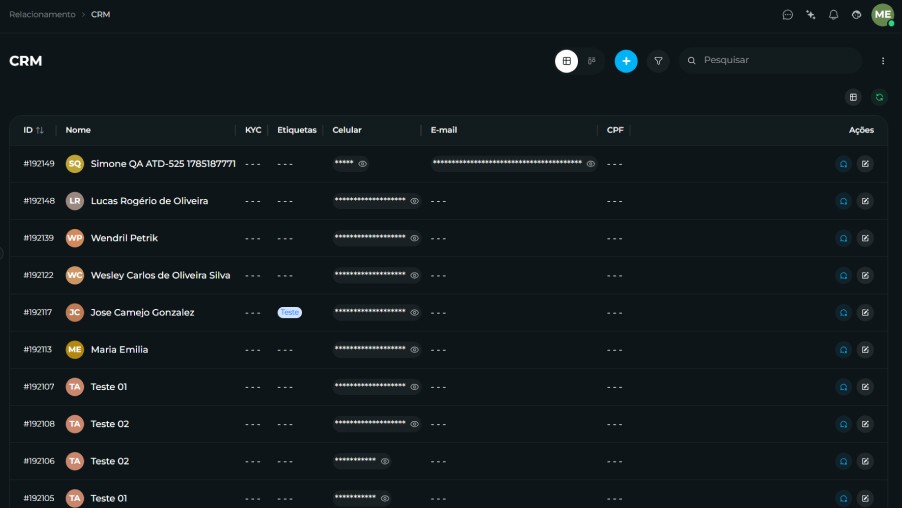Viewport: 902px width, 508px height.
Task: Open the AI sparkle assistant icon
Action: 811,15
